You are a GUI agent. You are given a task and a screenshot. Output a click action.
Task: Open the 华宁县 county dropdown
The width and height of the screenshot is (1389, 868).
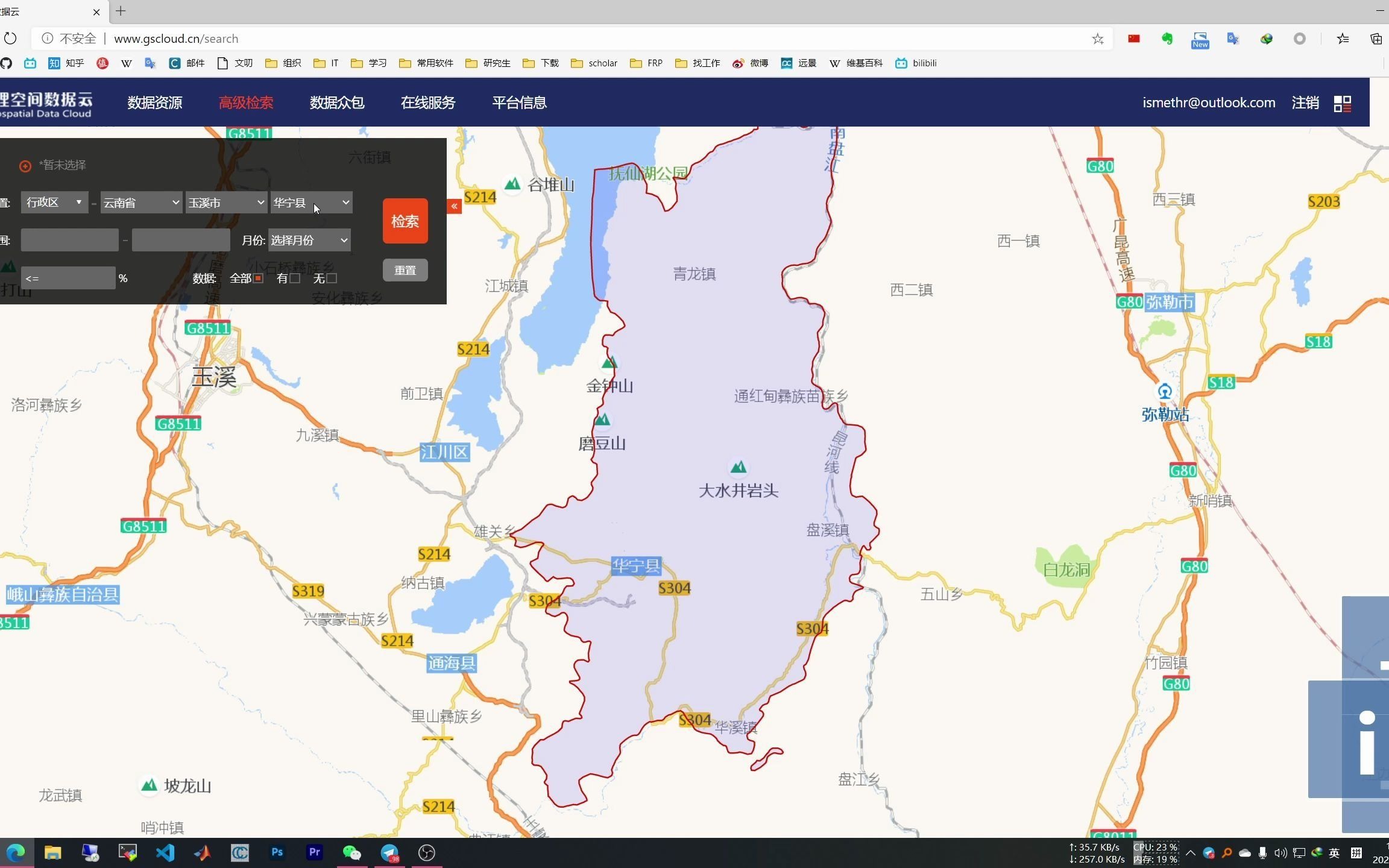(x=311, y=203)
